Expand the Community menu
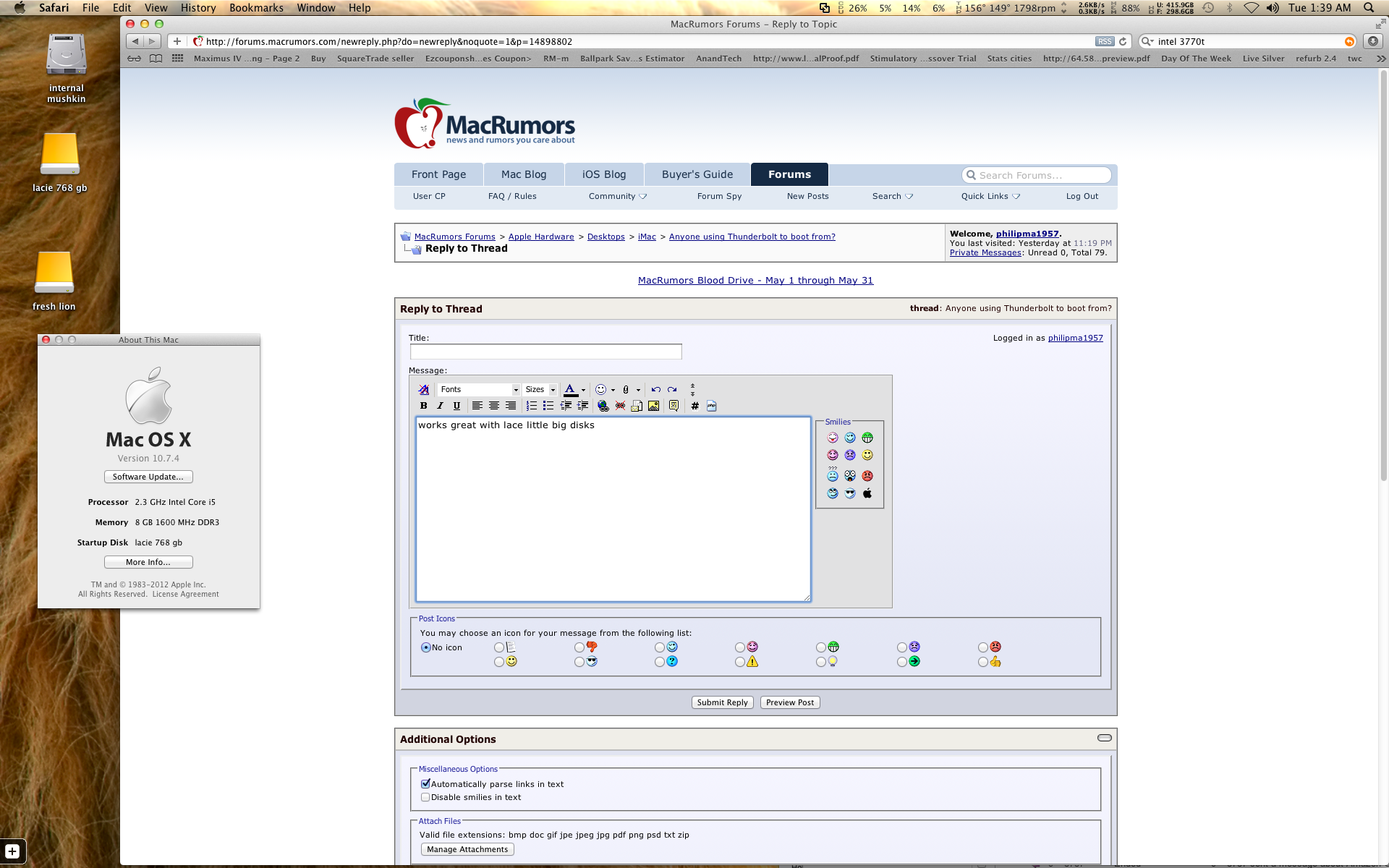1389x868 pixels. 618,196
